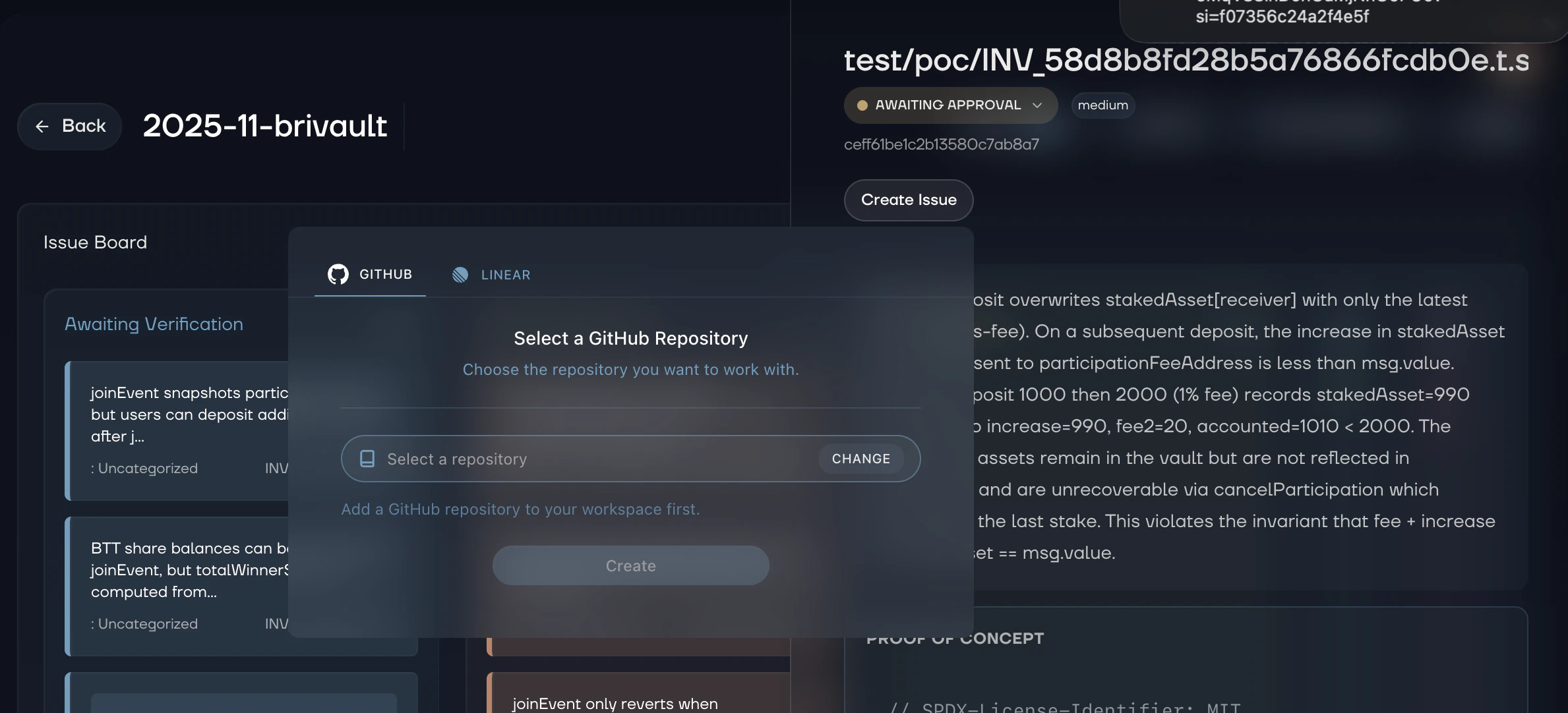Click the Awaiting Verification column header
Viewport: 1568px width, 713px height.
point(154,324)
